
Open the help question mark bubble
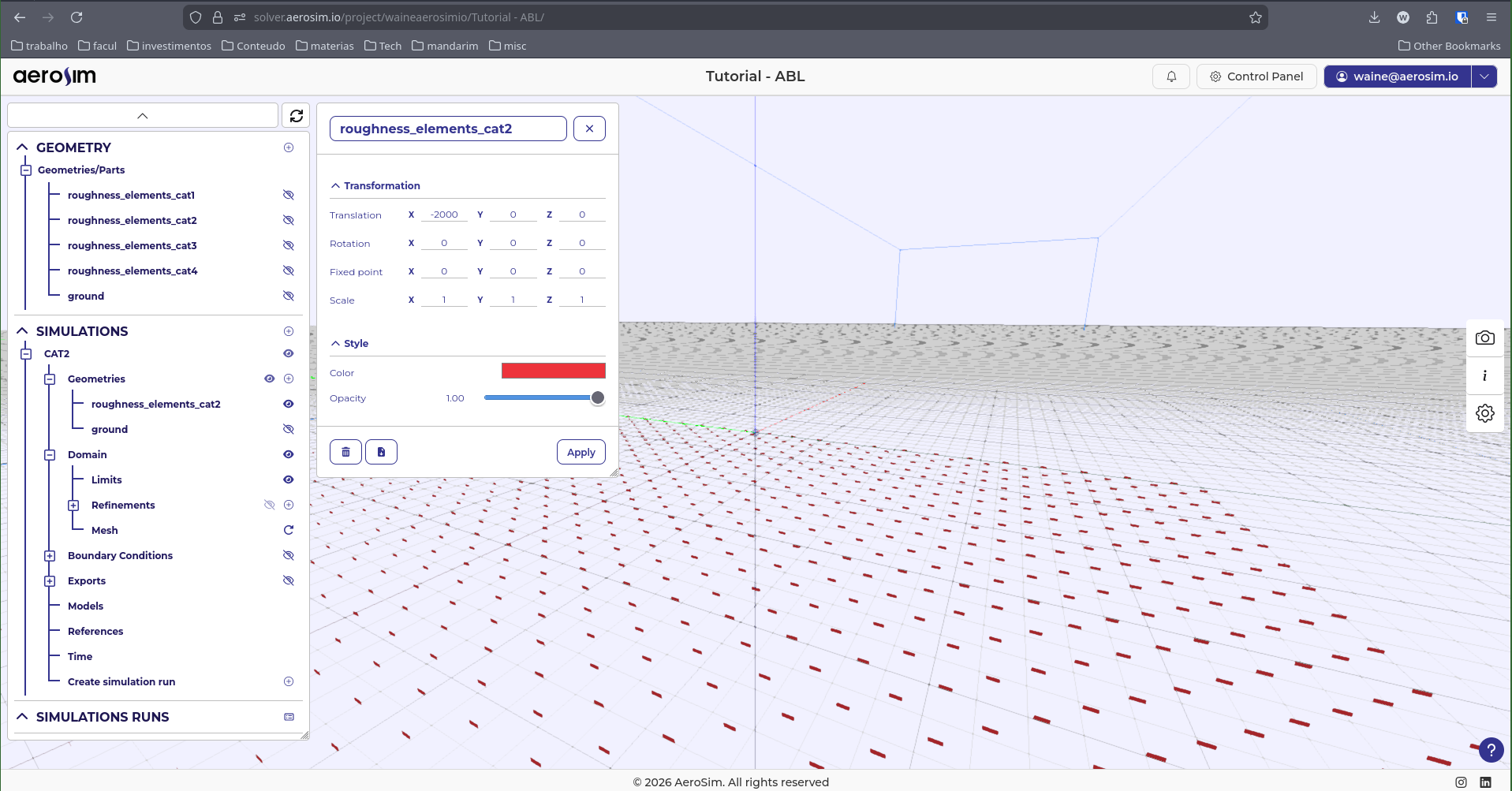(1491, 750)
